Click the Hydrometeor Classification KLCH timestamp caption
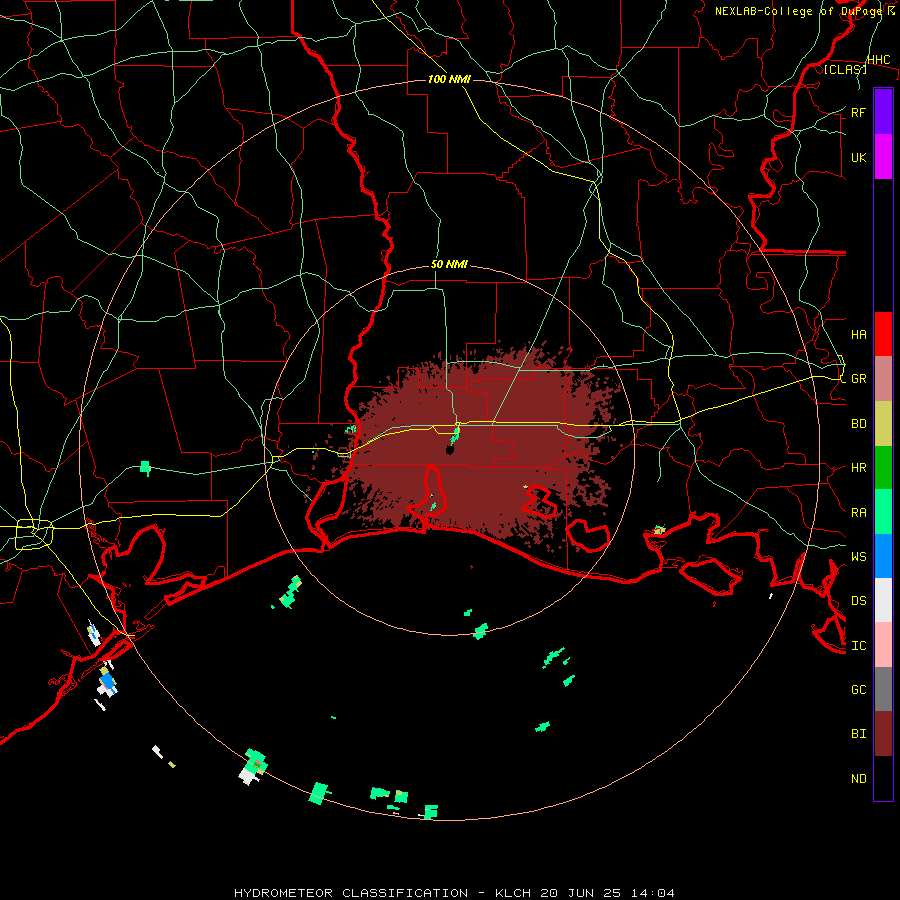The image size is (900, 900). (x=454, y=893)
